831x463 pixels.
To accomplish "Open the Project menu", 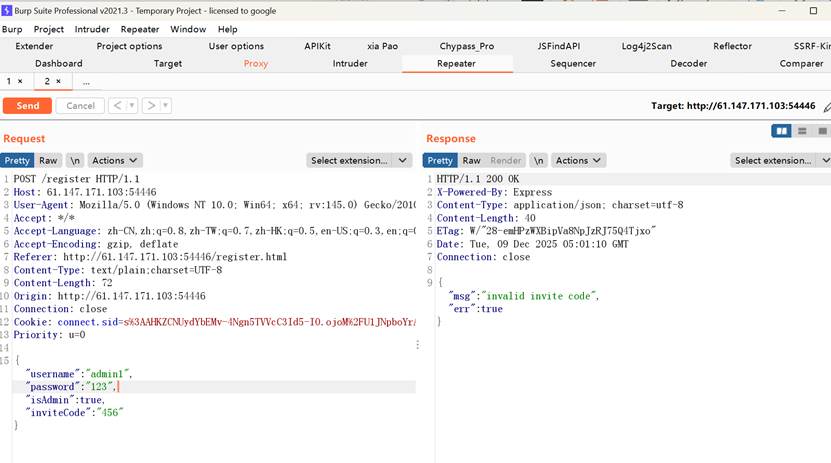I will (x=49, y=29).
